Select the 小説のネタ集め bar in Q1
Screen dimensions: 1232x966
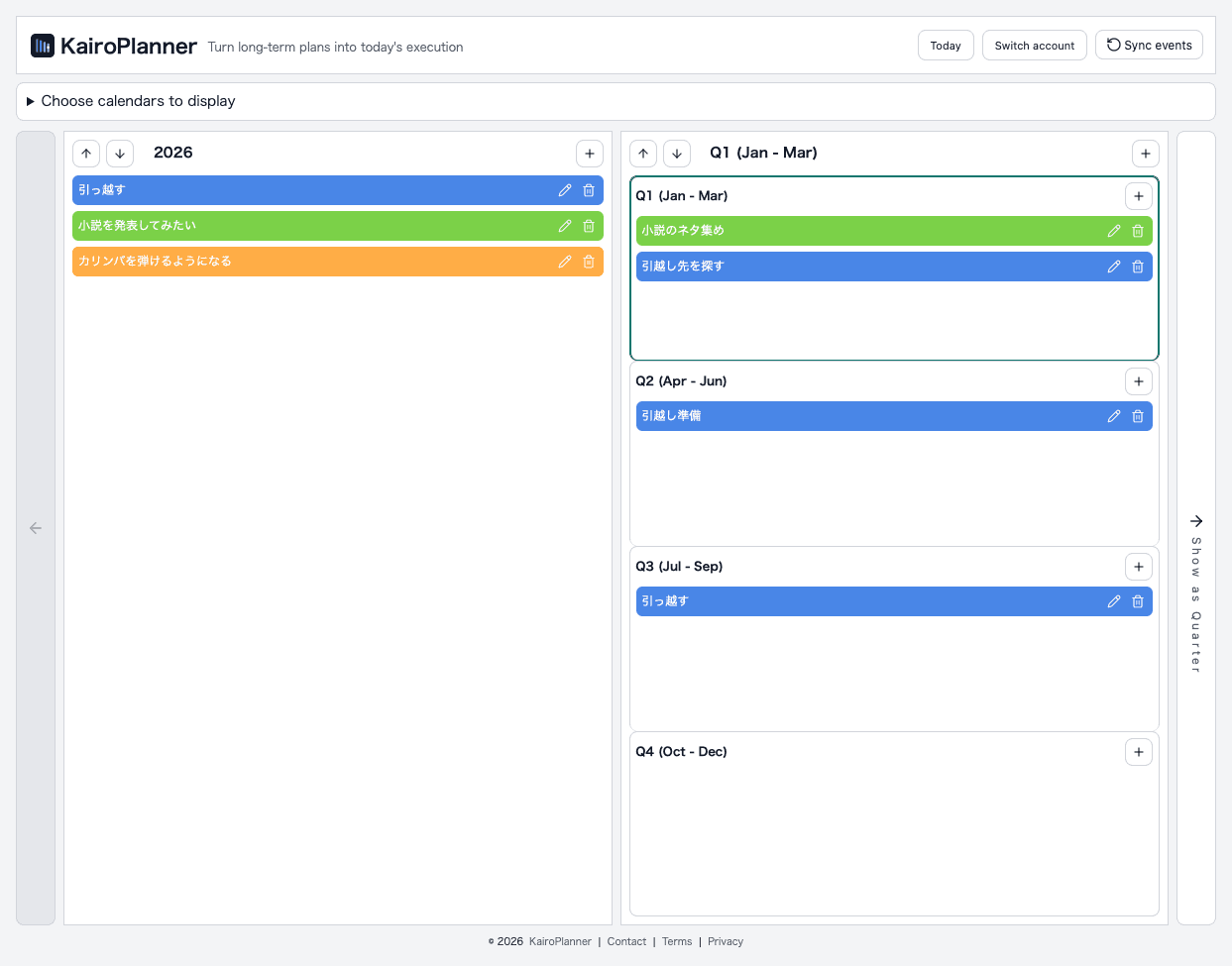(x=894, y=231)
